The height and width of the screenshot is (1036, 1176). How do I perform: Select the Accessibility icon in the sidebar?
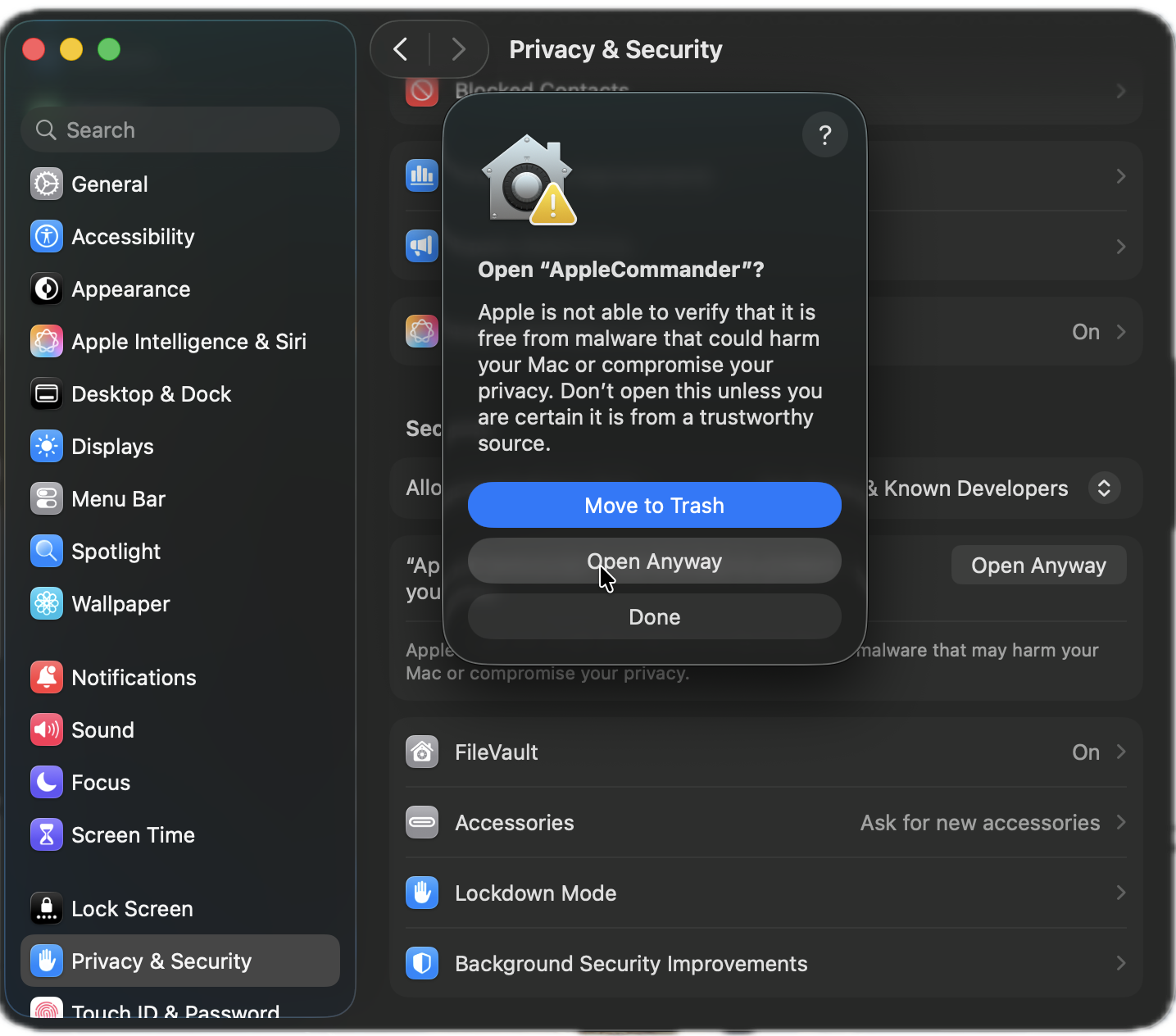[x=47, y=236]
